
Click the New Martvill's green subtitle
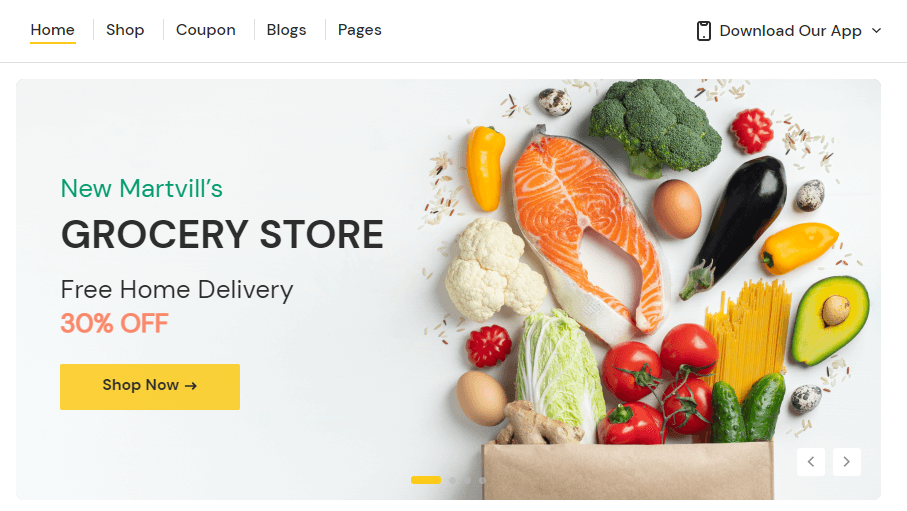pos(142,189)
